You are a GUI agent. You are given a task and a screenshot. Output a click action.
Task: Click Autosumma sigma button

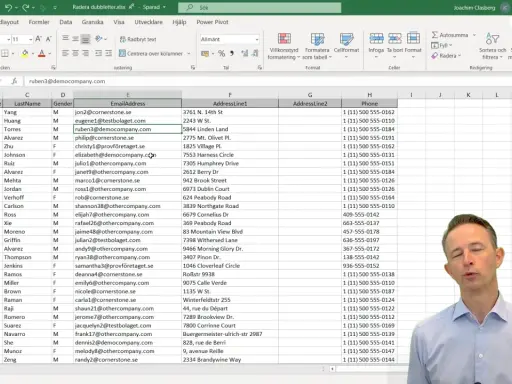[450, 35]
